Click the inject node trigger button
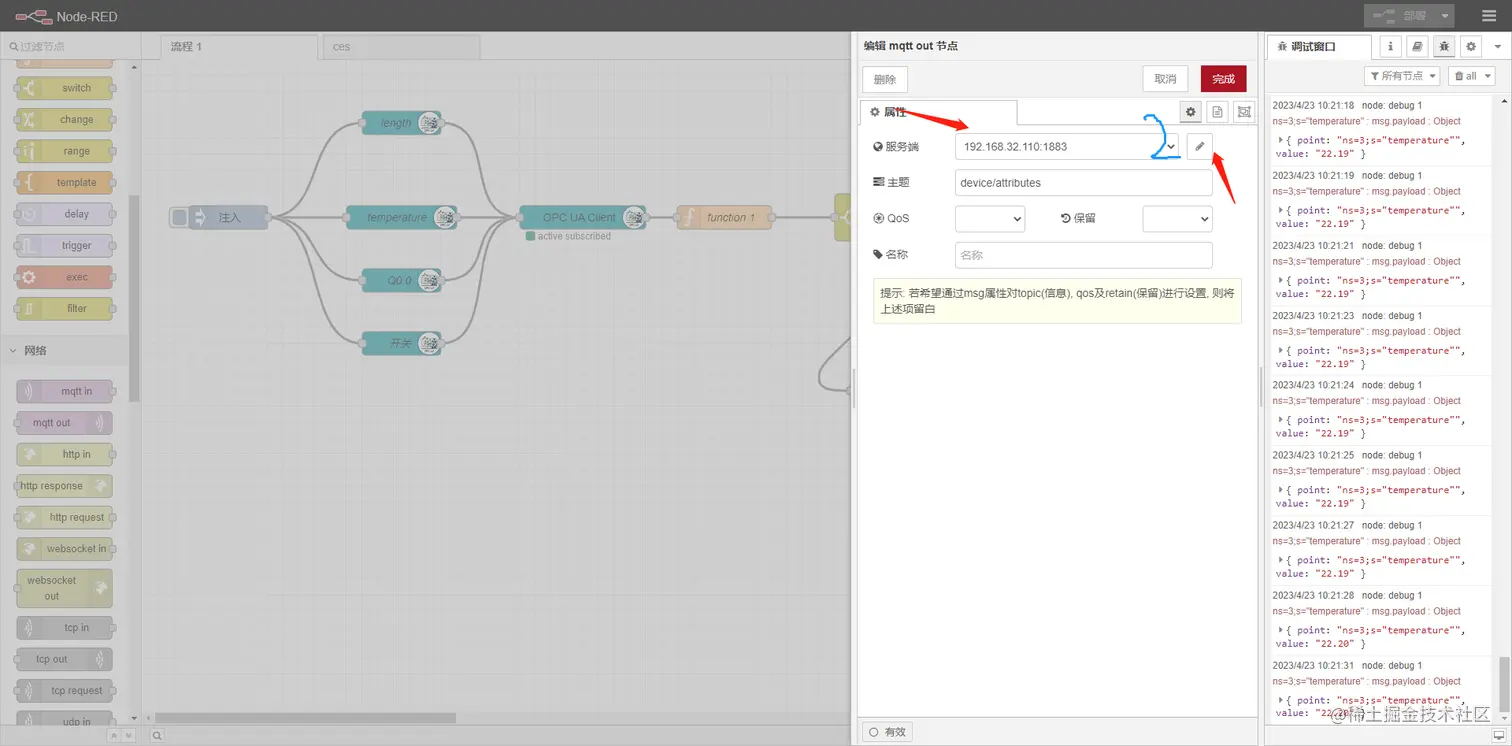 click(179, 217)
